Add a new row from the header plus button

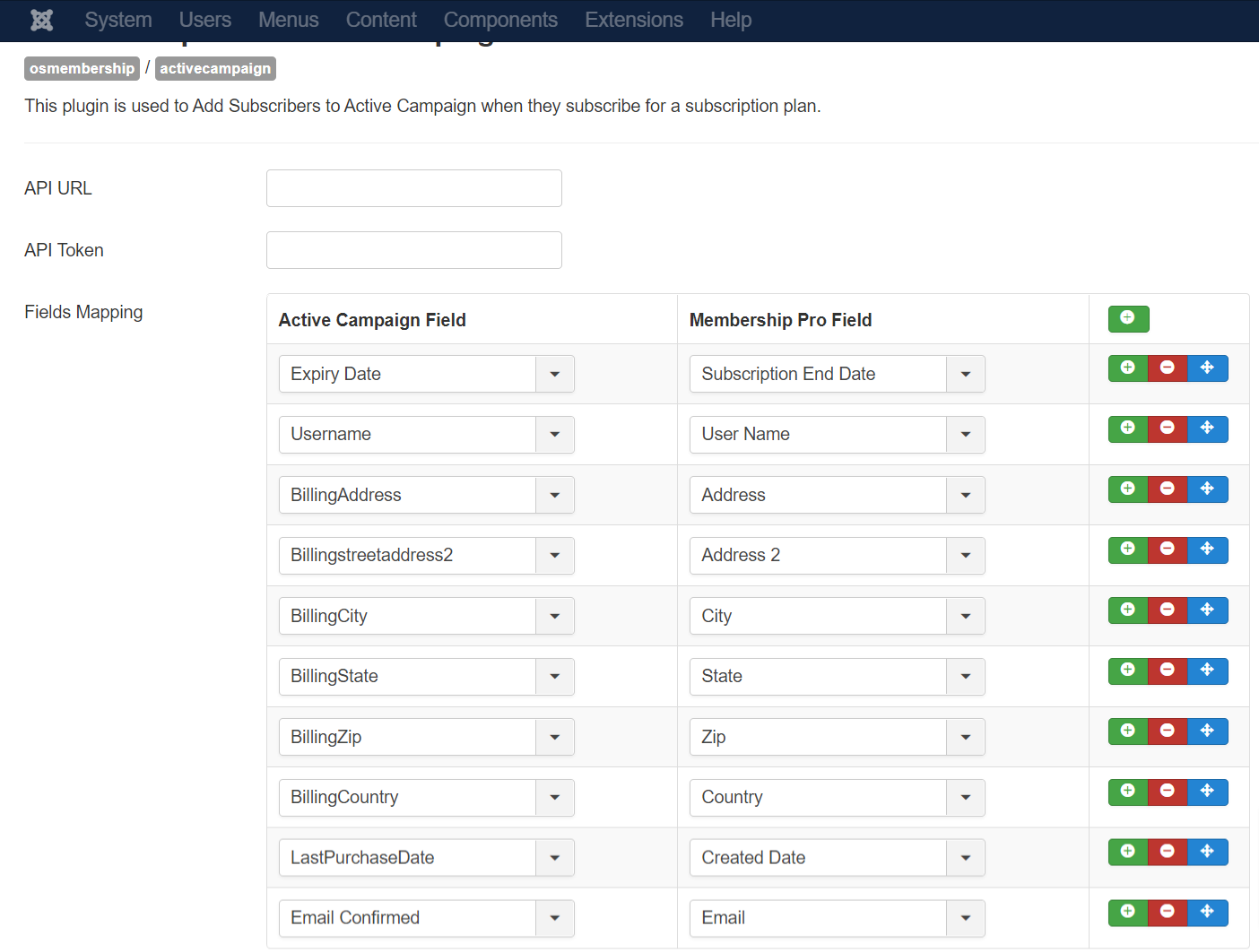pyautogui.click(x=1128, y=318)
